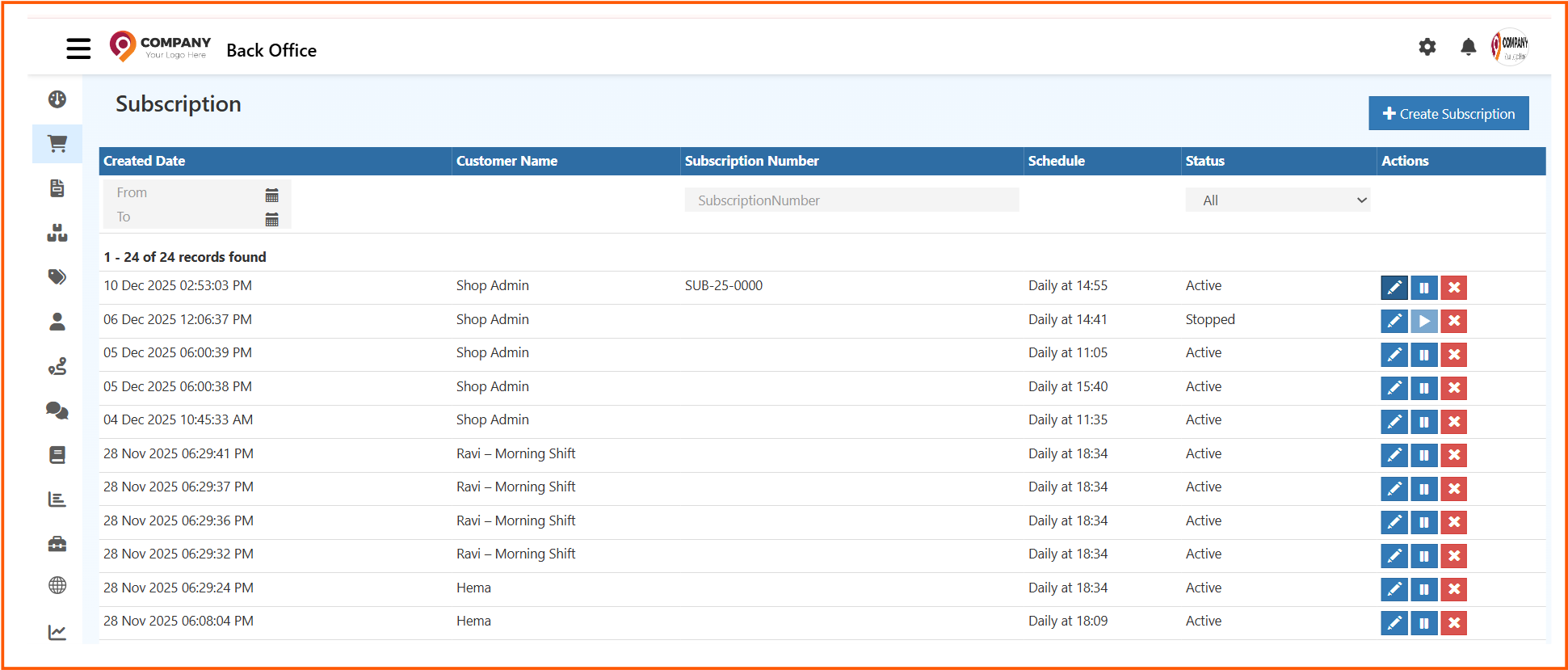Delete subscription scheduled Daily at 15:40
Screen dimensions: 1568x670
1454,388
